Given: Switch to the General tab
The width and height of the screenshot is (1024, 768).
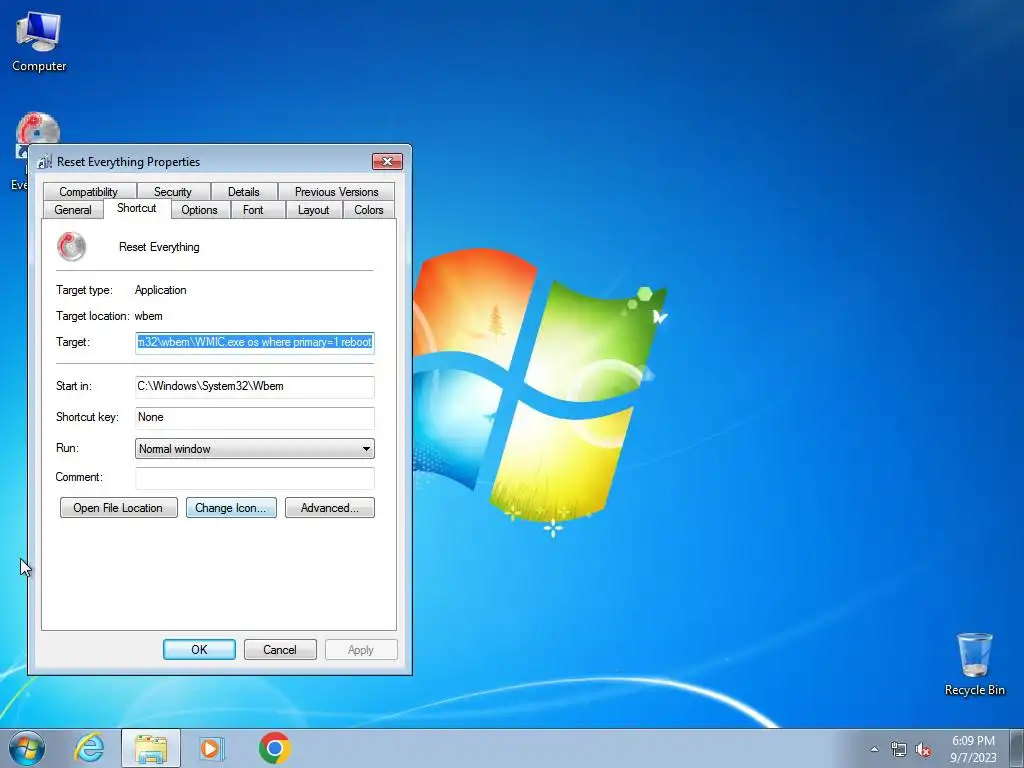Looking at the screenshot, I should click(73, 210).
